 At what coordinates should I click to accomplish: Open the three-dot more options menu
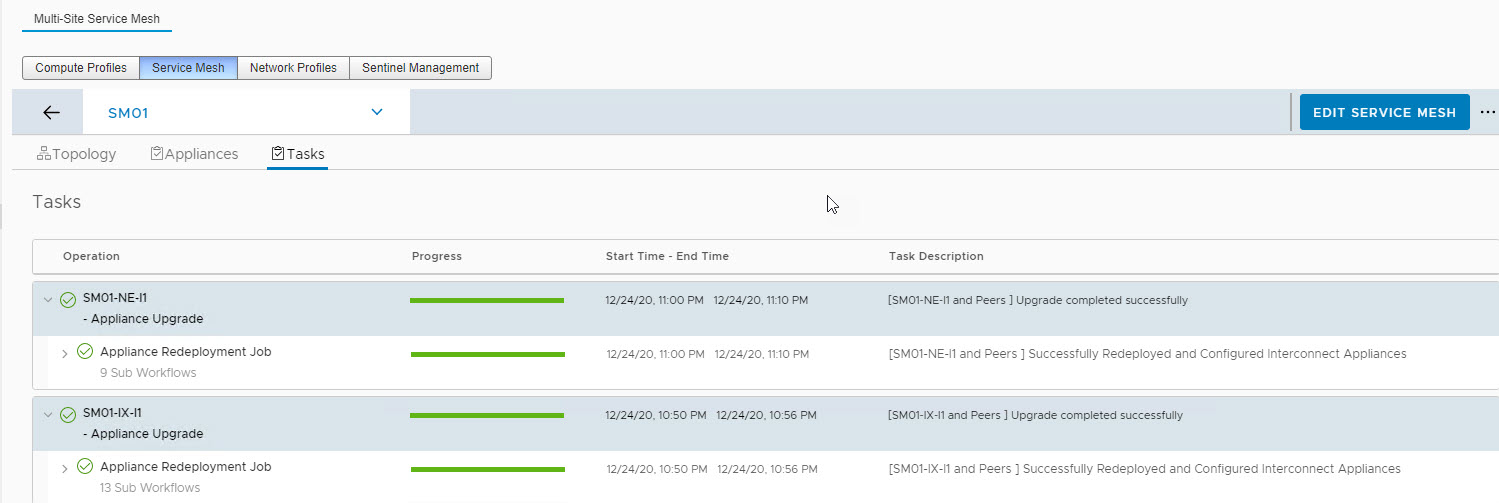coord(1487,112)
